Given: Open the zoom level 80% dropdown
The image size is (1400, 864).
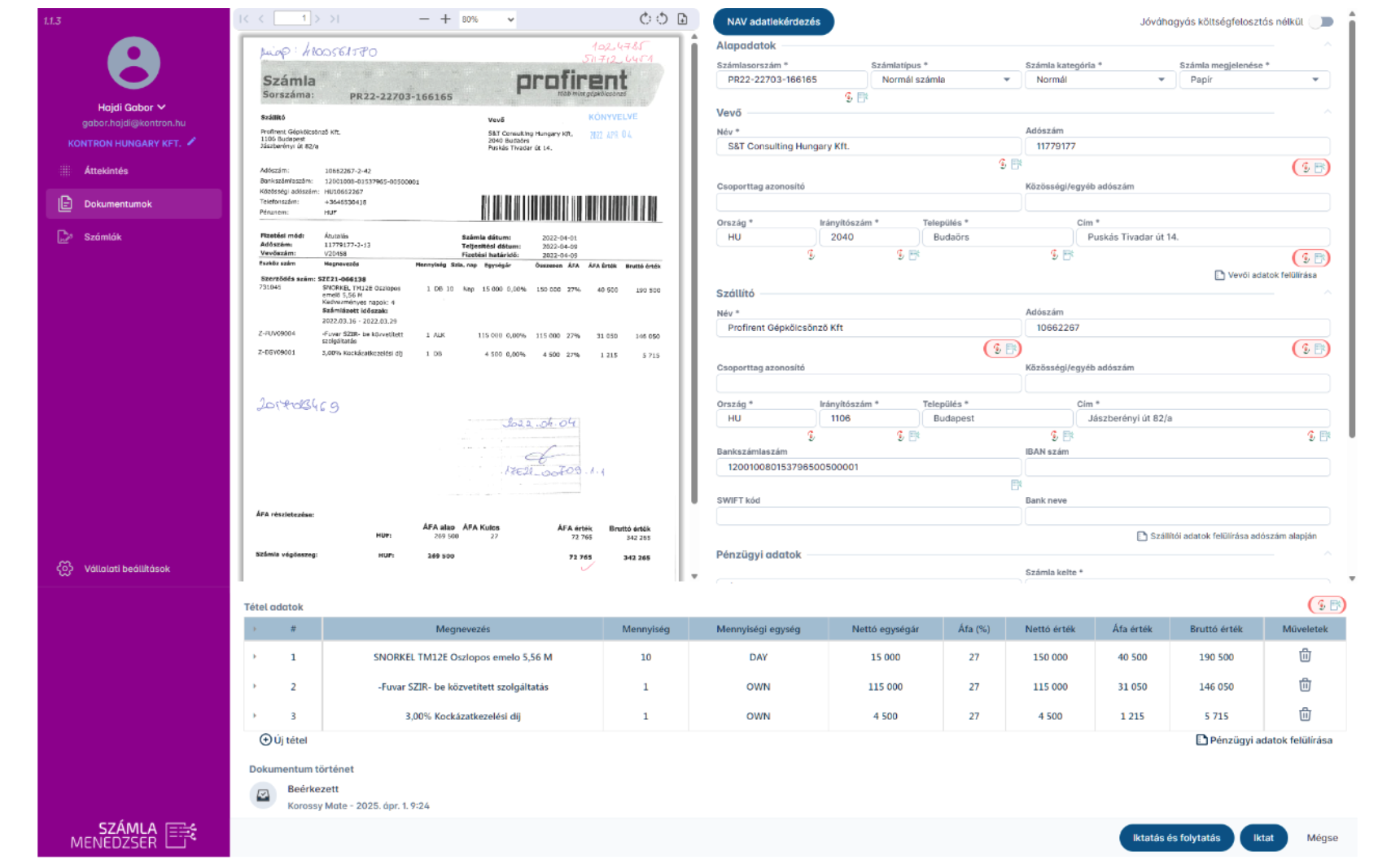Looking at the screenshot, I should pyautogui.click(x=488, y=19).
